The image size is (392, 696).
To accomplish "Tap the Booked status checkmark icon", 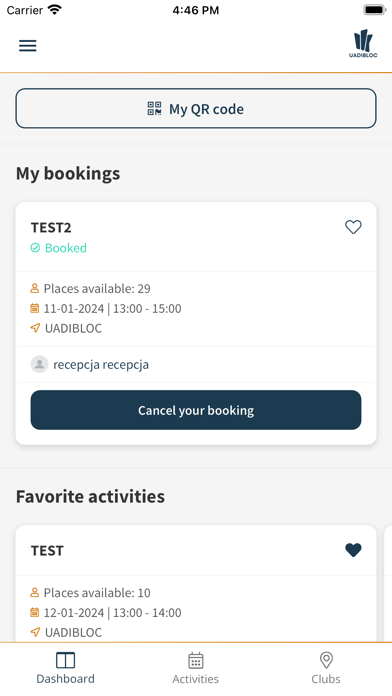I will (x=35, y=248).
